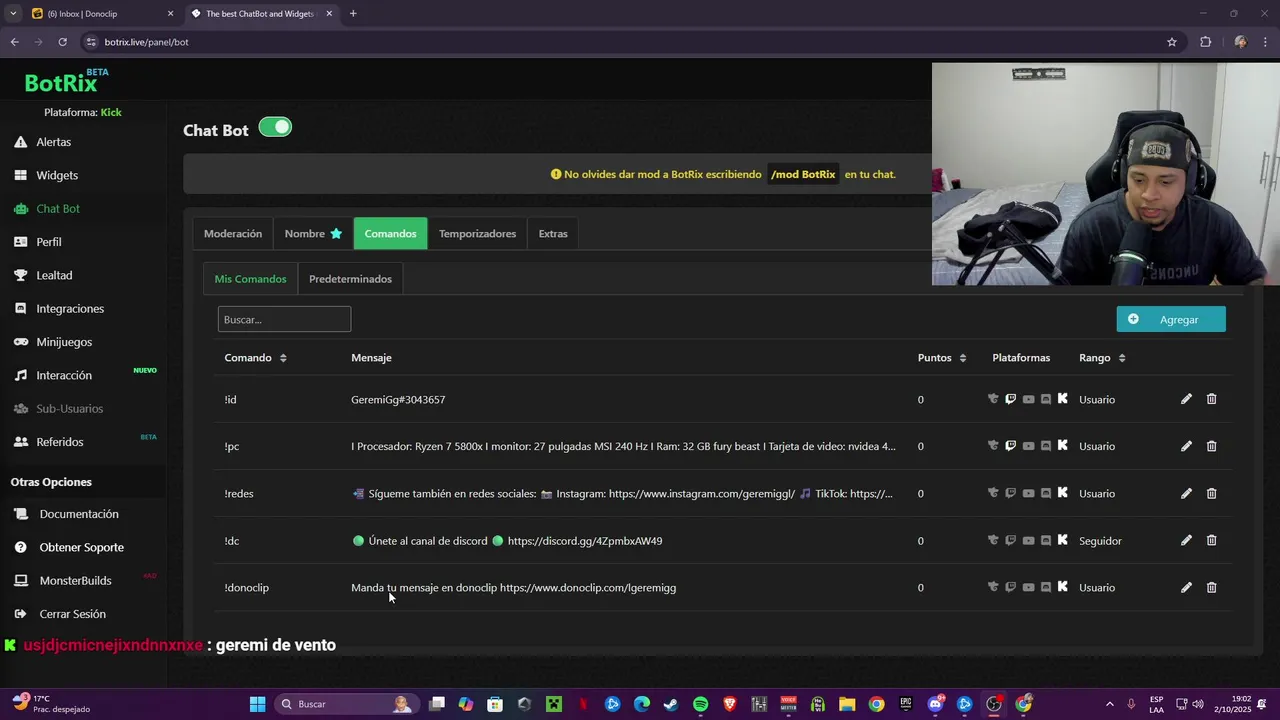The image size is (1280, 720).
Task: Click the Windows taskbar search box
Action: tap(345, 704)
